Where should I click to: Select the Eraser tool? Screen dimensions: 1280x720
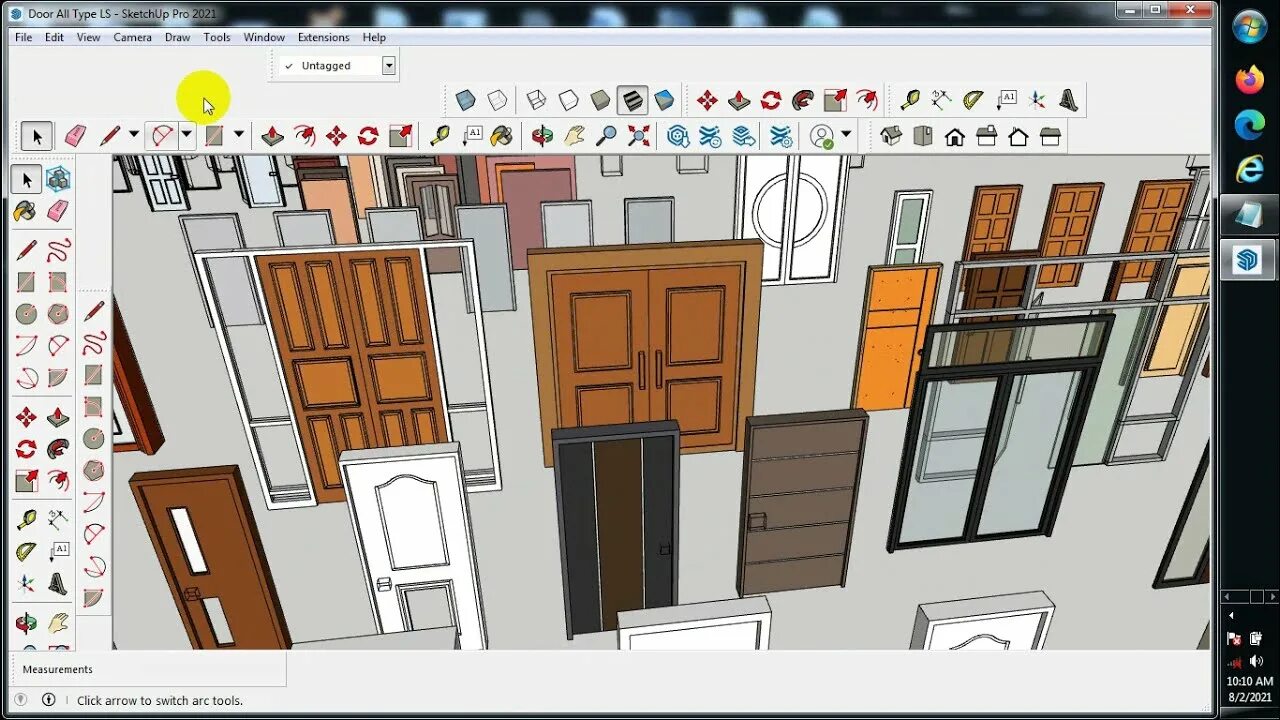tap(74, 135)
